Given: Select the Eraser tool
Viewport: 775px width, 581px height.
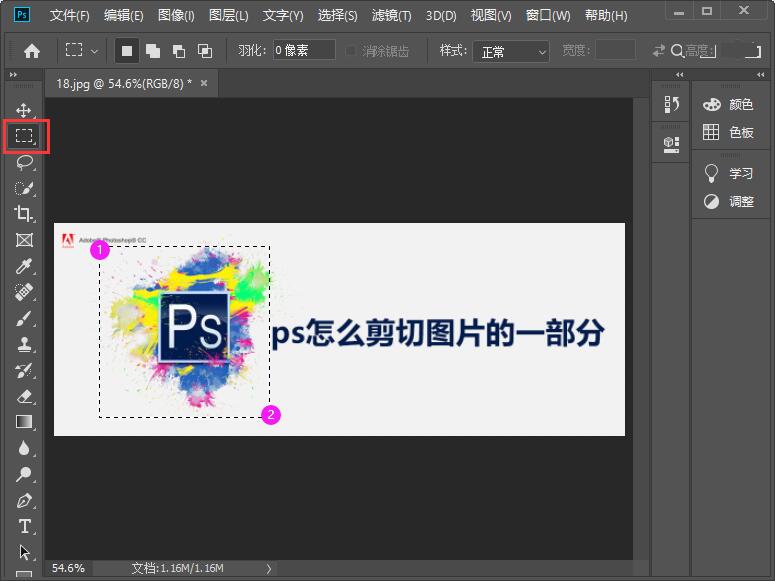Looking at the screenshot, I should [24, 396].
